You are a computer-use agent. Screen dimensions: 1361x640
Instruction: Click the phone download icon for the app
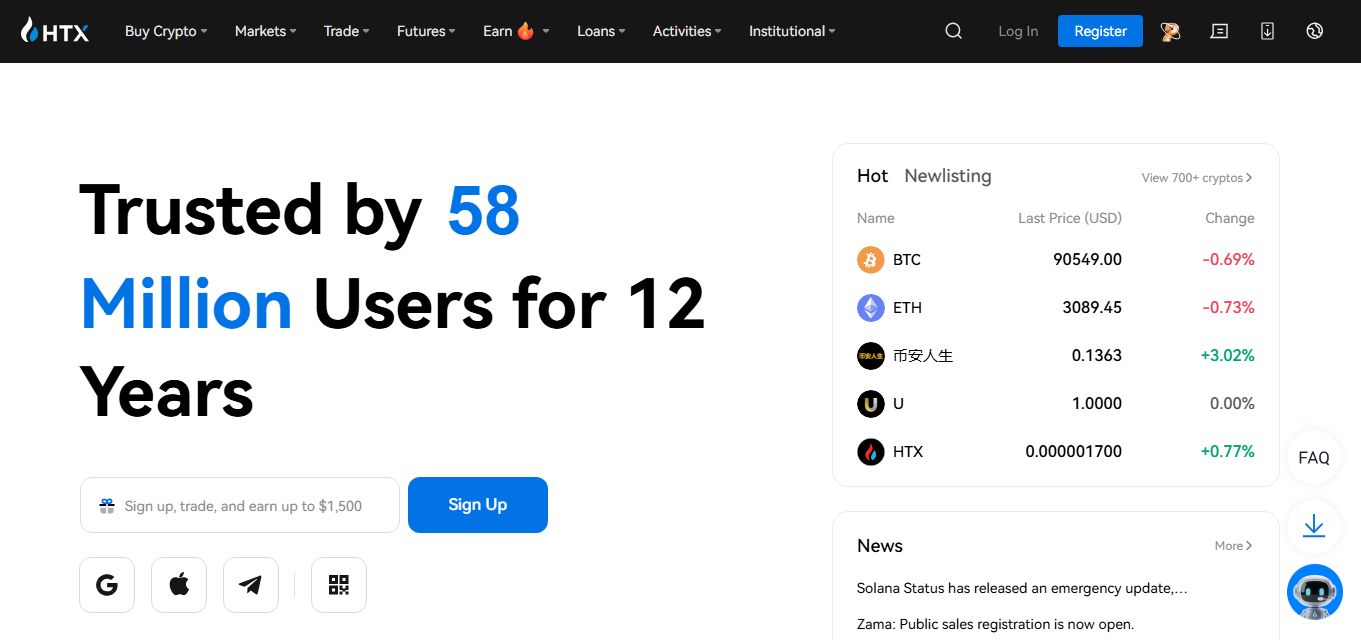(1266, 31)
